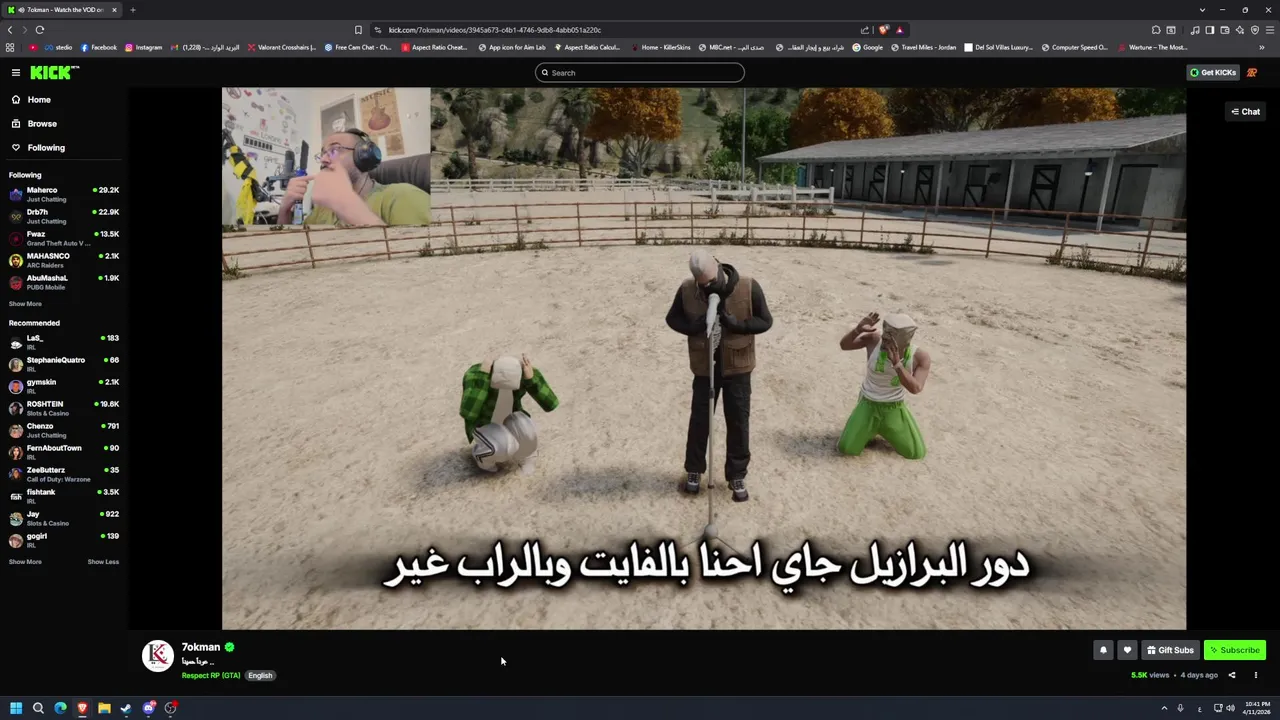Open the Google bookmark
The width and height of the screenshot is (1280, 720).
click(868, 47)
